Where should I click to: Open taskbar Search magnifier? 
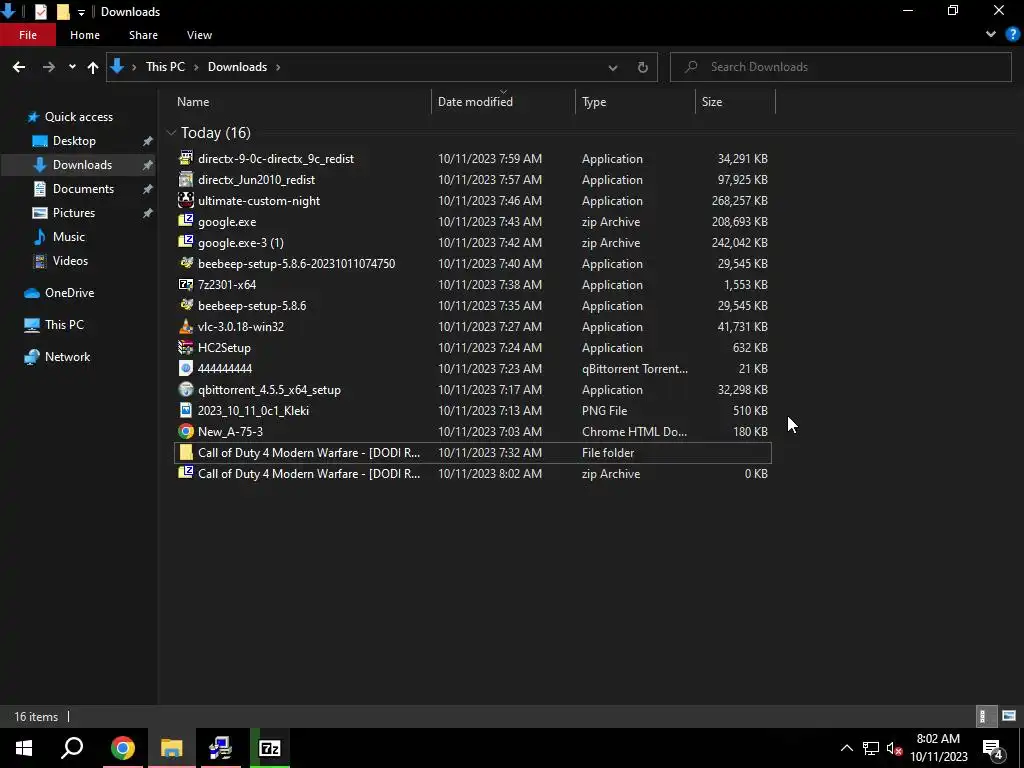point(72,748)
